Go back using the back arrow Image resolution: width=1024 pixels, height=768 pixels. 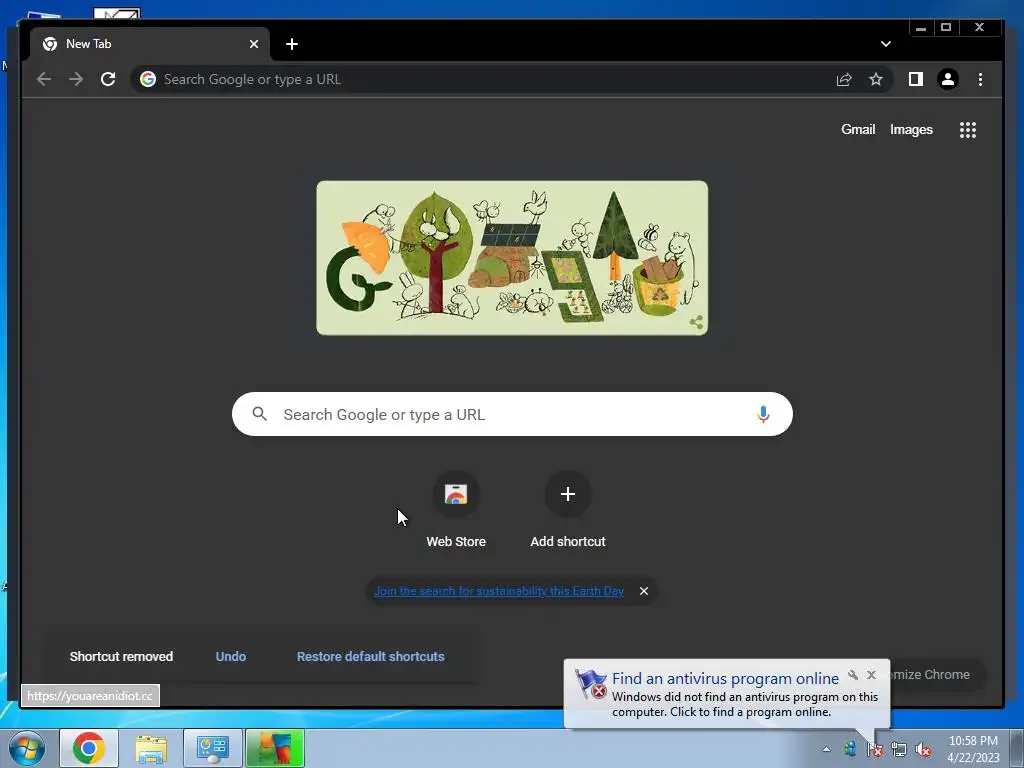(x=44, y=79)
